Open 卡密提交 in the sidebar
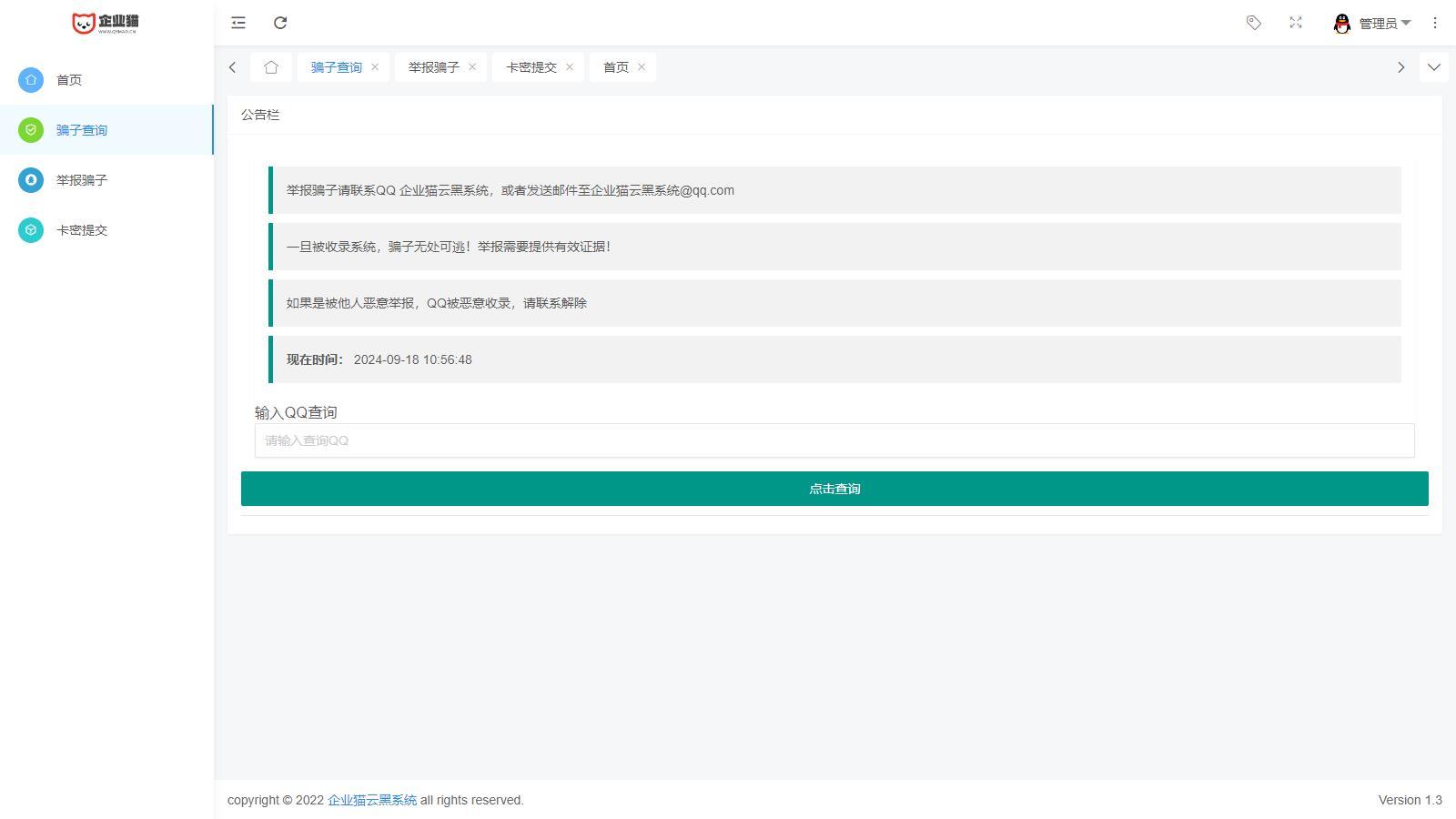1456x819 pixels. (106, 230)
